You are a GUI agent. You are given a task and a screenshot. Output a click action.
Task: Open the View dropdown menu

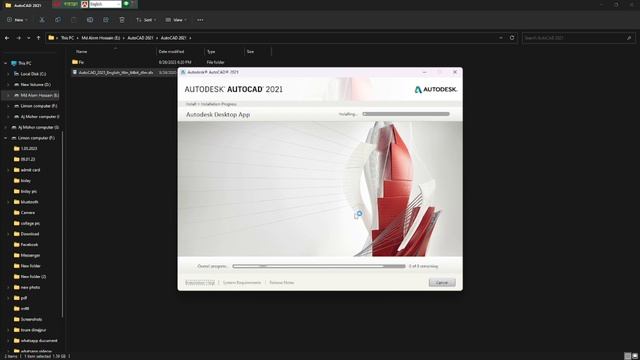tap(176, 20)
